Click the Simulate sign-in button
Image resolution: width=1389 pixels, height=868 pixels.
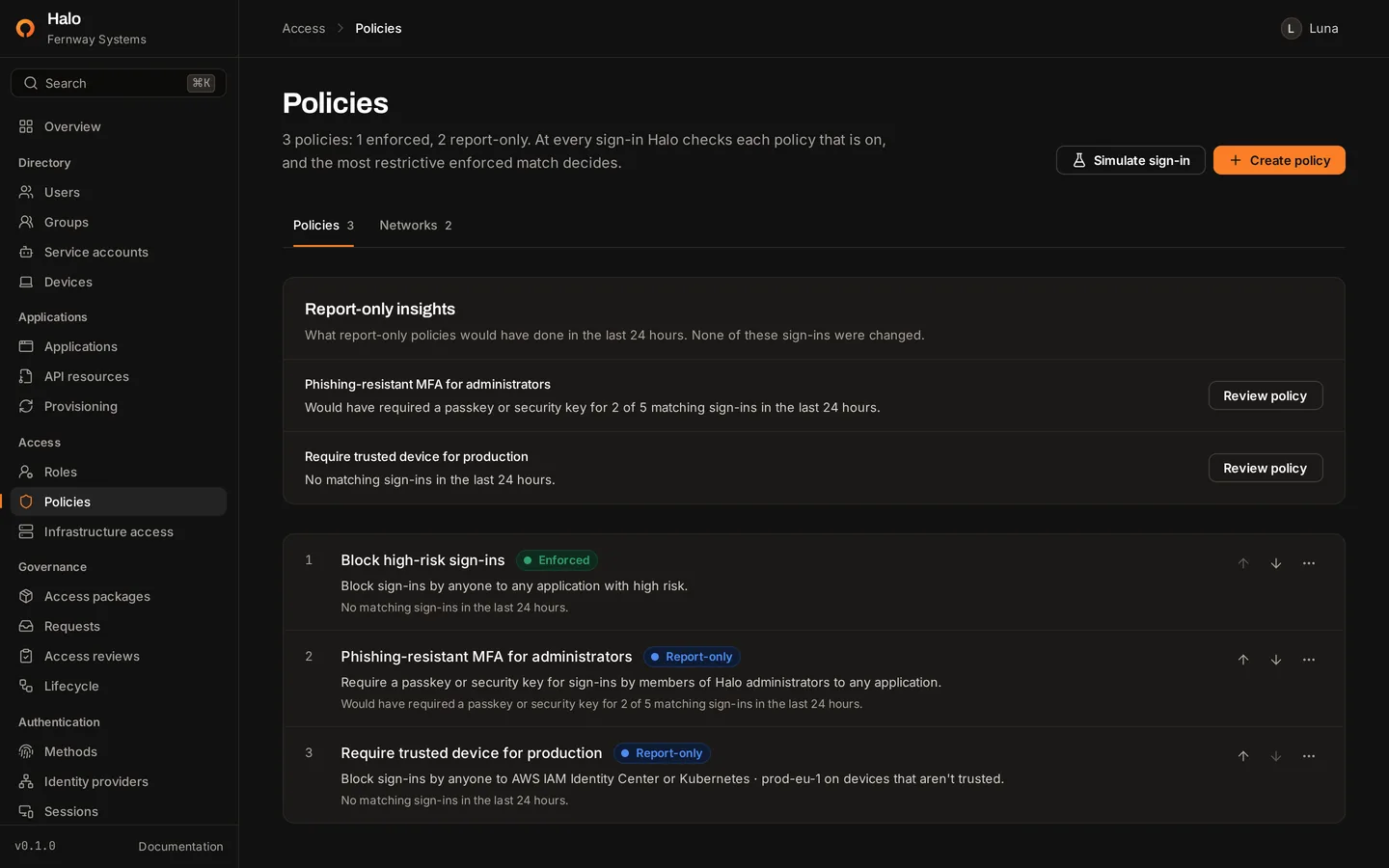(x=1130, y=160)
